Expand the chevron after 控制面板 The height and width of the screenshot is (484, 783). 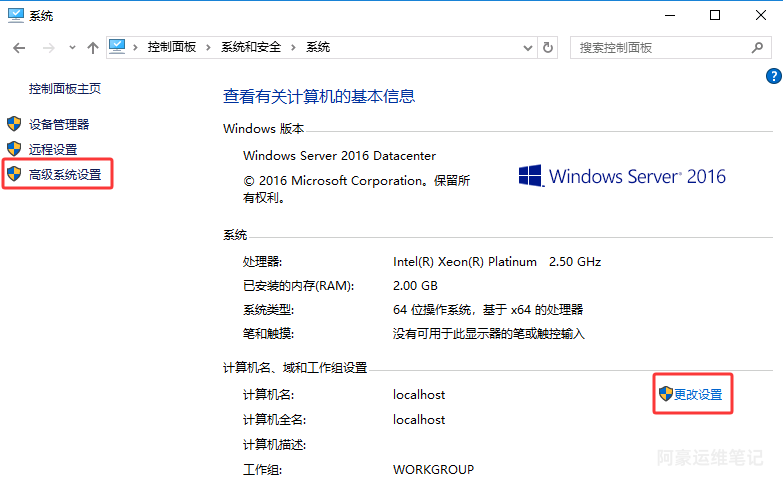[x=208, y=47]
